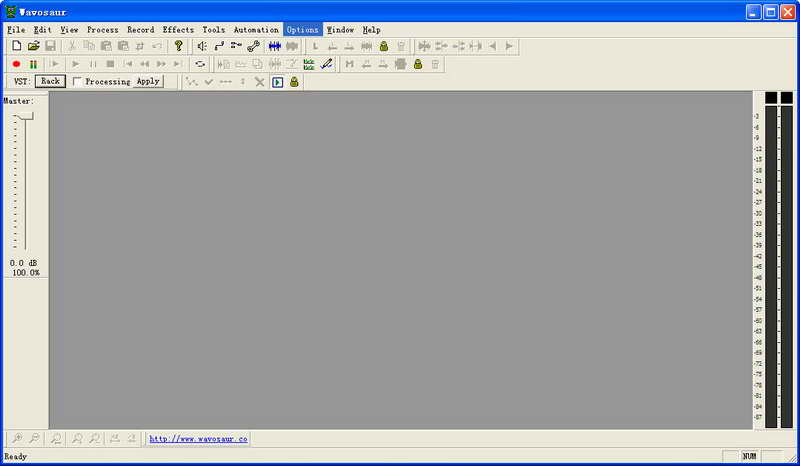Click the Rewind button

coord(144,64)
